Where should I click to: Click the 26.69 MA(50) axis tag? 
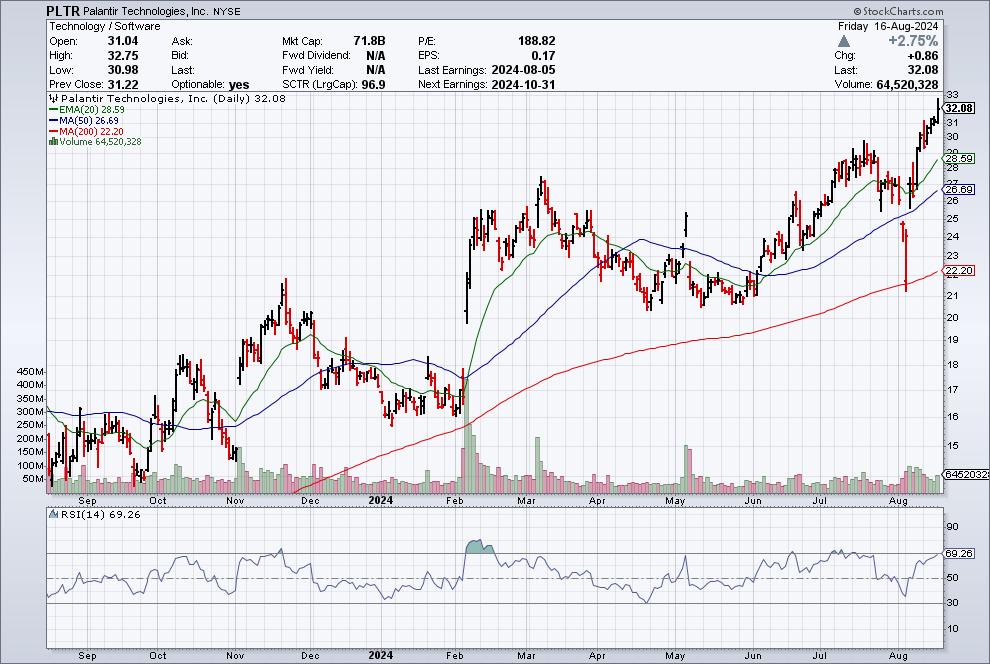click(x=958, y=189)
